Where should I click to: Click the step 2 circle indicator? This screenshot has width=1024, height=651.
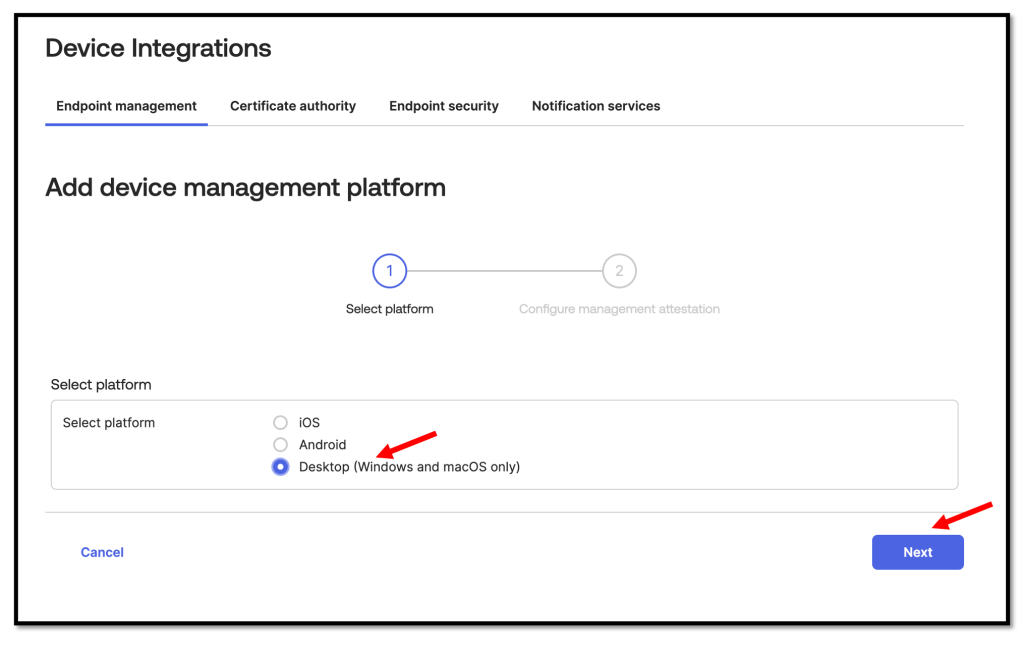coord(619,271)
